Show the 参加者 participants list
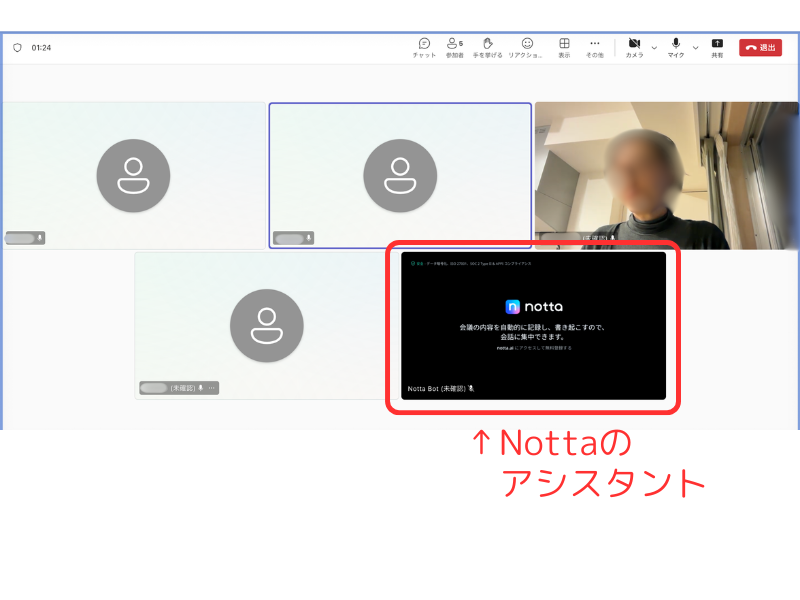800x600 pixels. coord(454,47)
